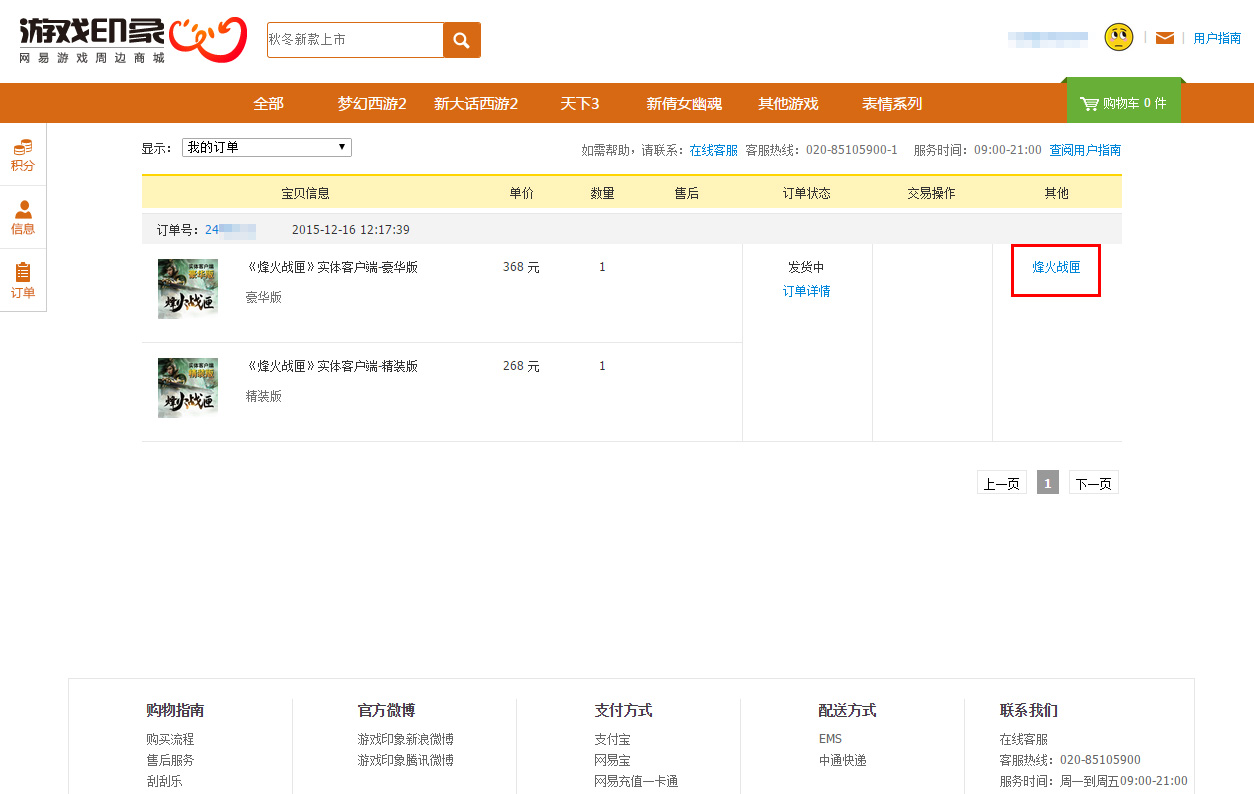Open the green 购物车 shopping cart
This screenshot has height=794, width=1254.
tap(1124, 103)
